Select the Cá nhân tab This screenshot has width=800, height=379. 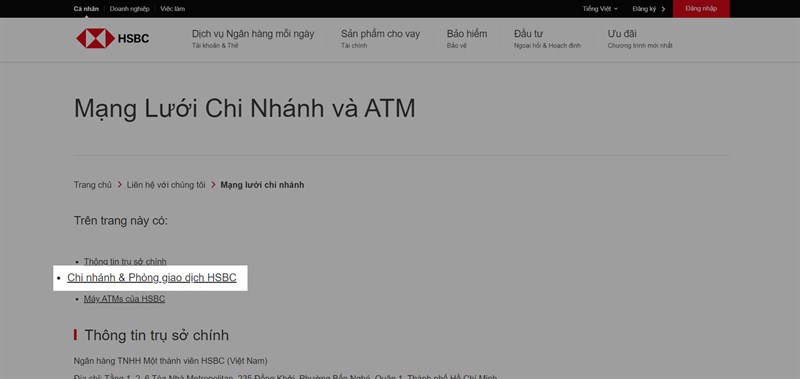coord(86,9)
